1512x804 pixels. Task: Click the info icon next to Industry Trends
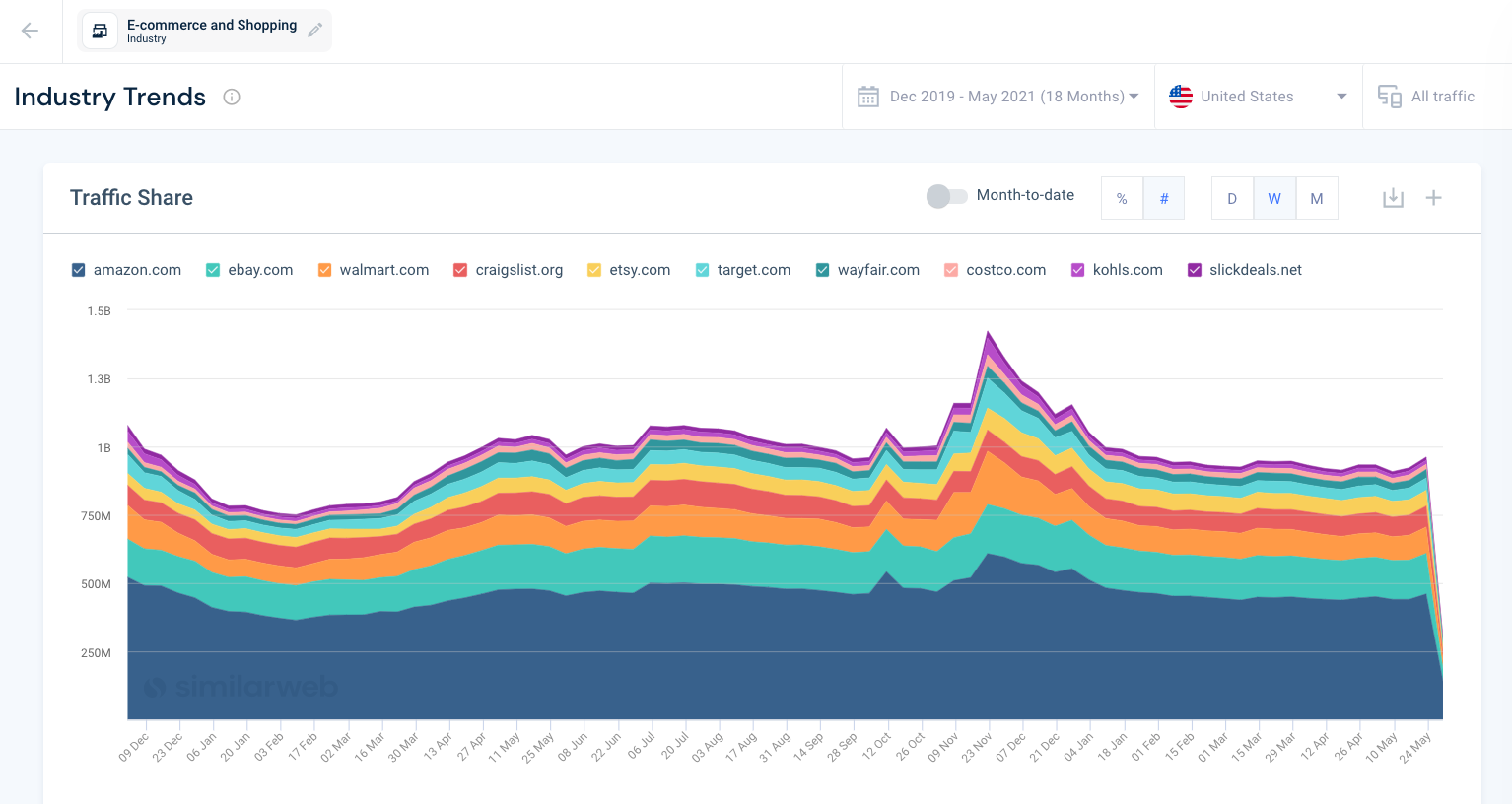(231, 97)
